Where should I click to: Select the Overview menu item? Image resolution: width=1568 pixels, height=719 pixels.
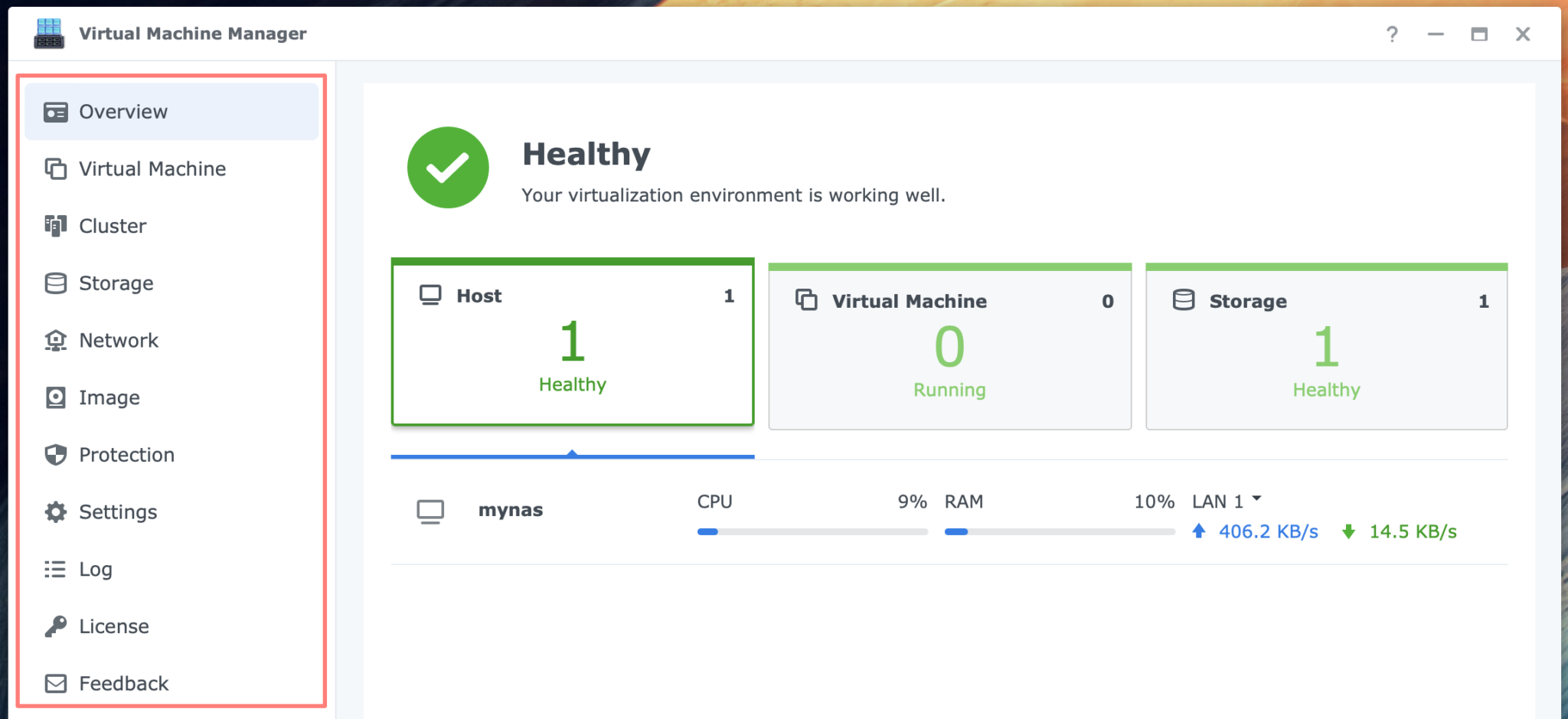(x=122, y=111)
